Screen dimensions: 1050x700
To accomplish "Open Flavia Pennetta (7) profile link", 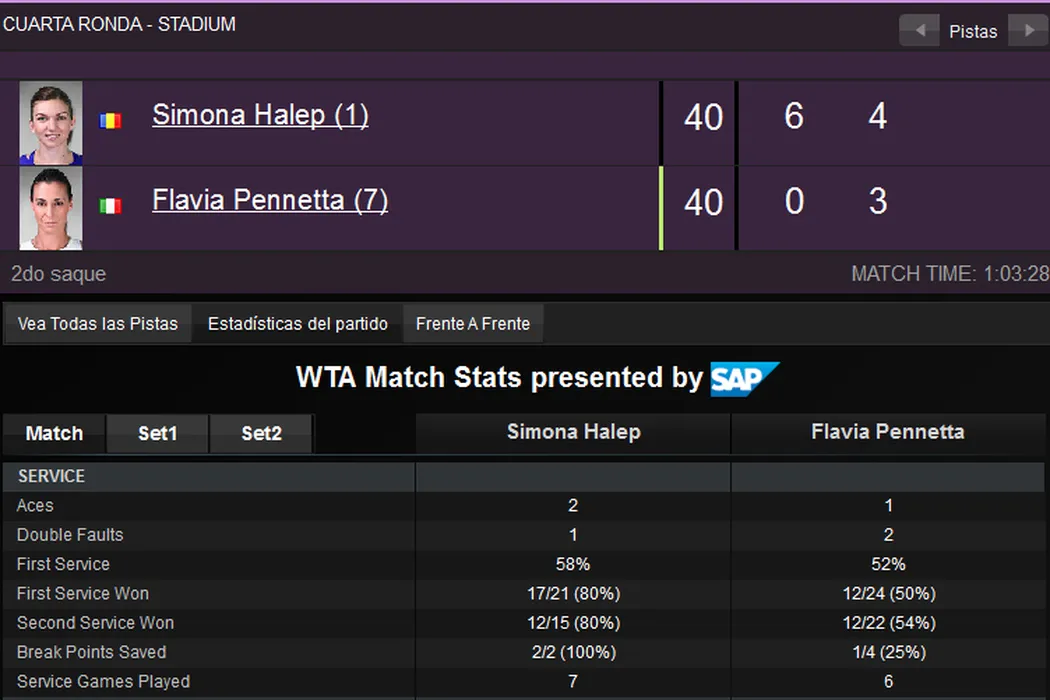I will (270, 200).
